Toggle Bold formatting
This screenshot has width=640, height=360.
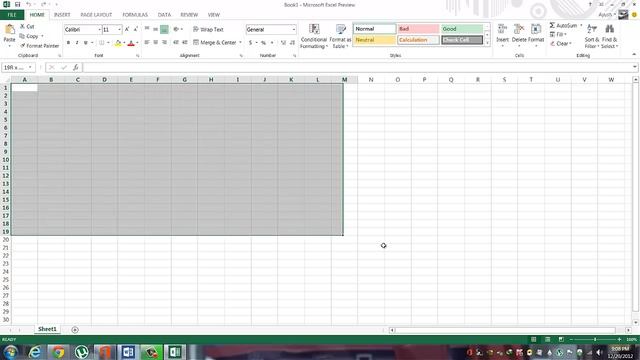pos(68,42)
